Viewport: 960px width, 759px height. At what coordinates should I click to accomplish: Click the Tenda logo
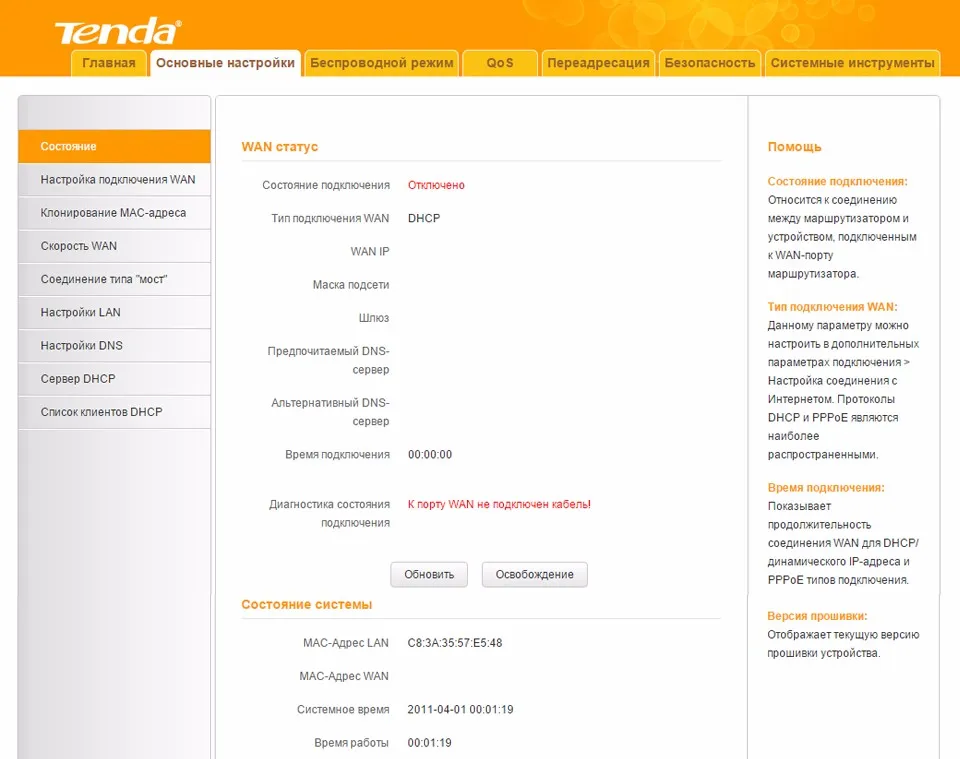(x=118, y=31)
